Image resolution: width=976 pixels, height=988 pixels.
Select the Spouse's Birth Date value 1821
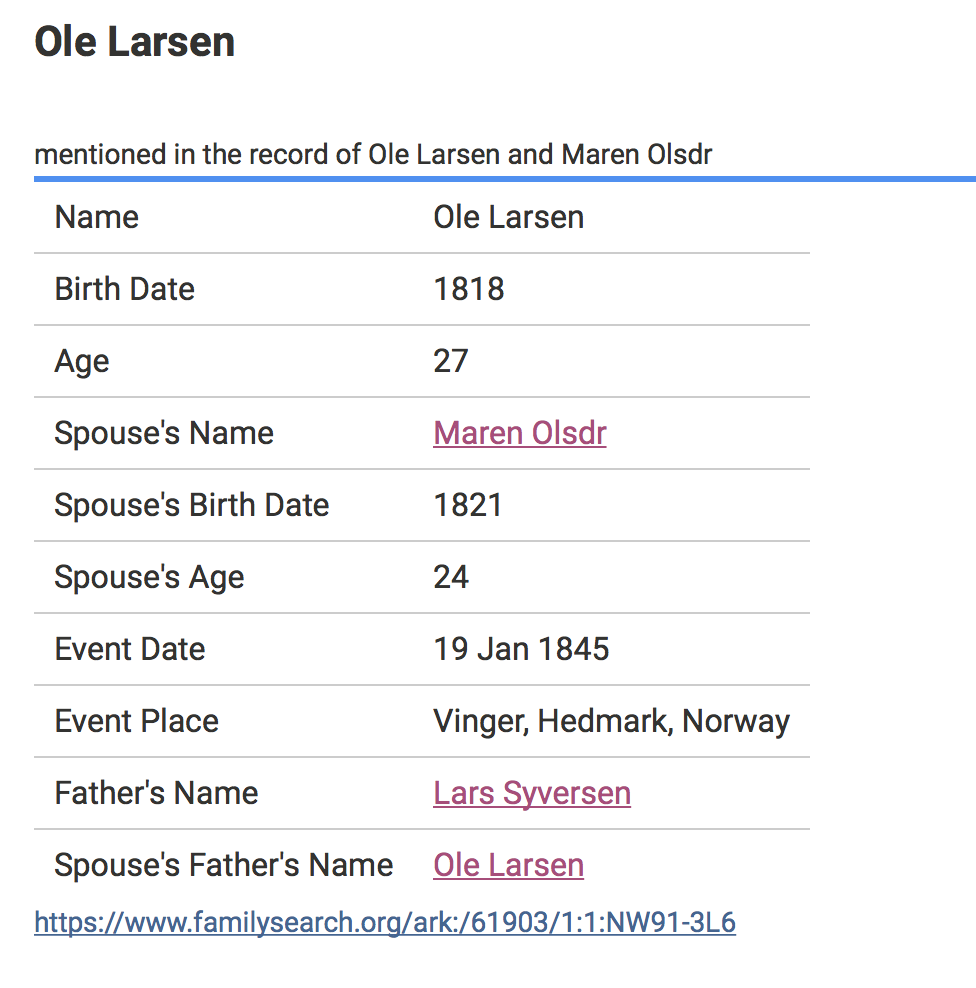(467, 505)
